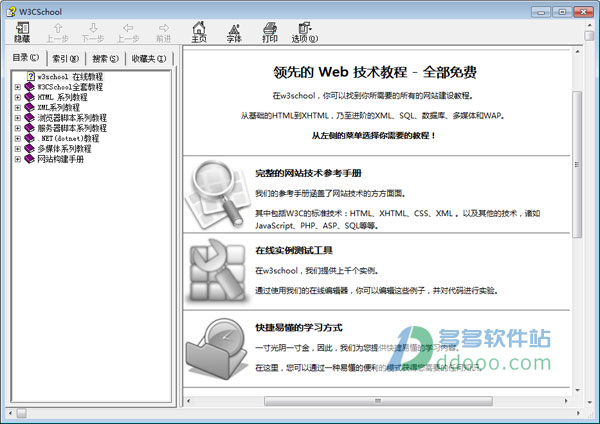This screenshot has width=600, height=424.
Task: Expand the W3CSchool全套教程 tree node
Action: coord(18,87)
